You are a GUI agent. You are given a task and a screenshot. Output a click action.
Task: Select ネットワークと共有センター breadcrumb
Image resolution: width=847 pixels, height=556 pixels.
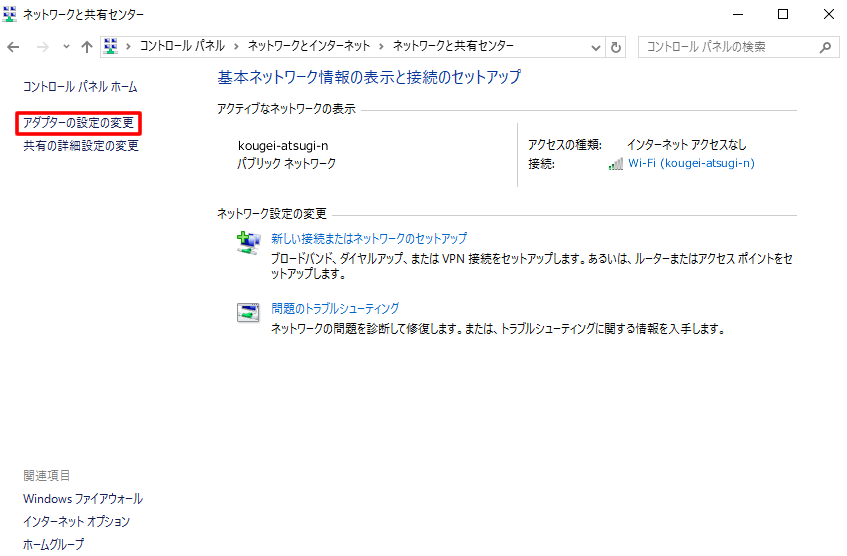click(453, 46)
